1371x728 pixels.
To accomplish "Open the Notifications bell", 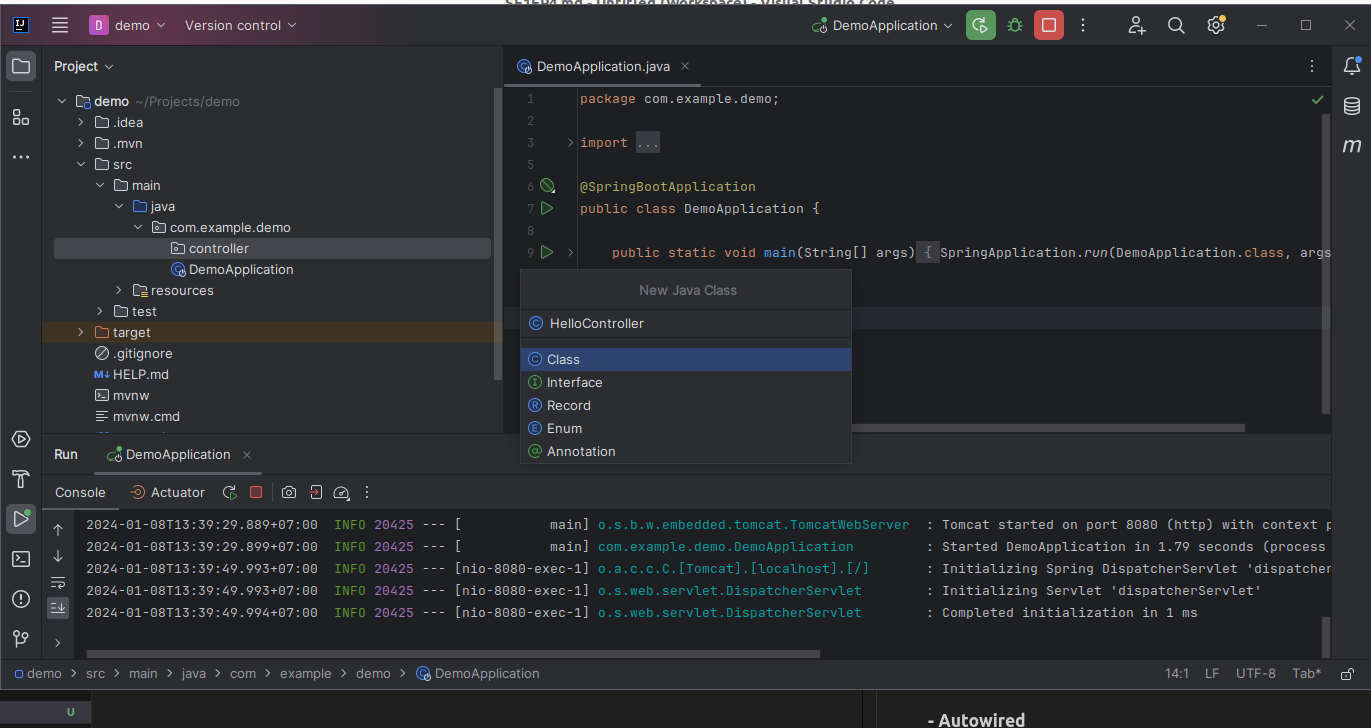I will (1352, 67).
